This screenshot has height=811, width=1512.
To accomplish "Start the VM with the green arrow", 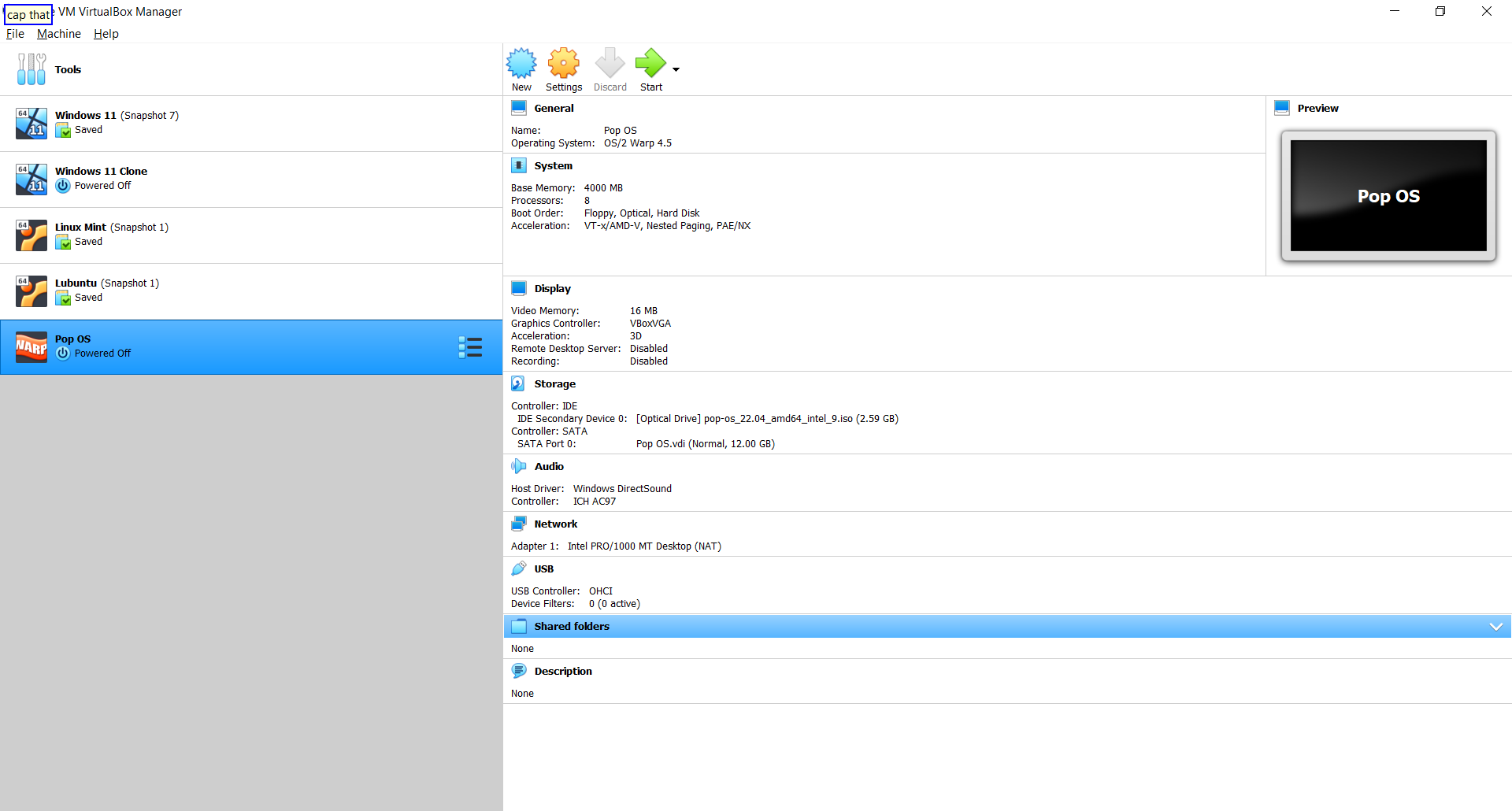I will [650, 63].
